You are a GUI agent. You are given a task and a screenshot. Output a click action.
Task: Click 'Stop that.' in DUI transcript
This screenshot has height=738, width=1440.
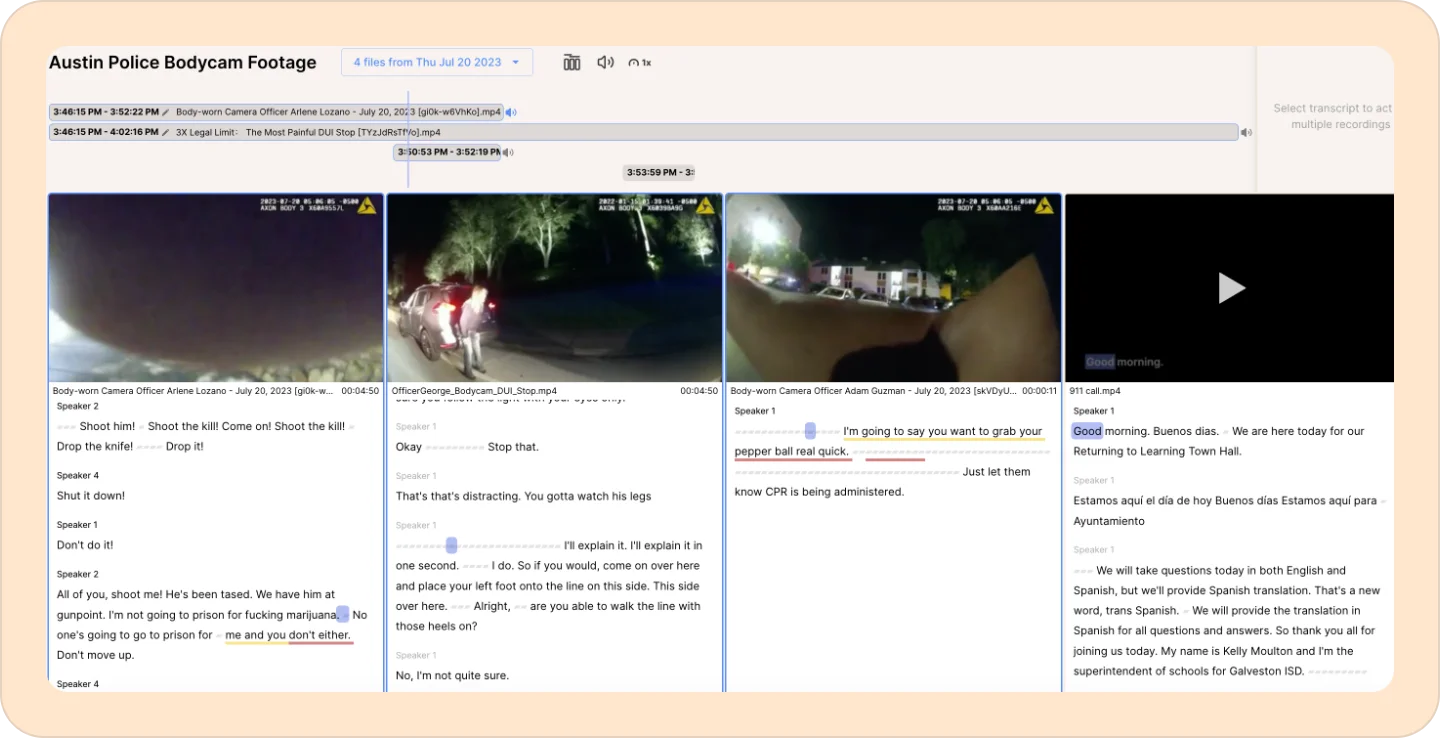point(513,446)
